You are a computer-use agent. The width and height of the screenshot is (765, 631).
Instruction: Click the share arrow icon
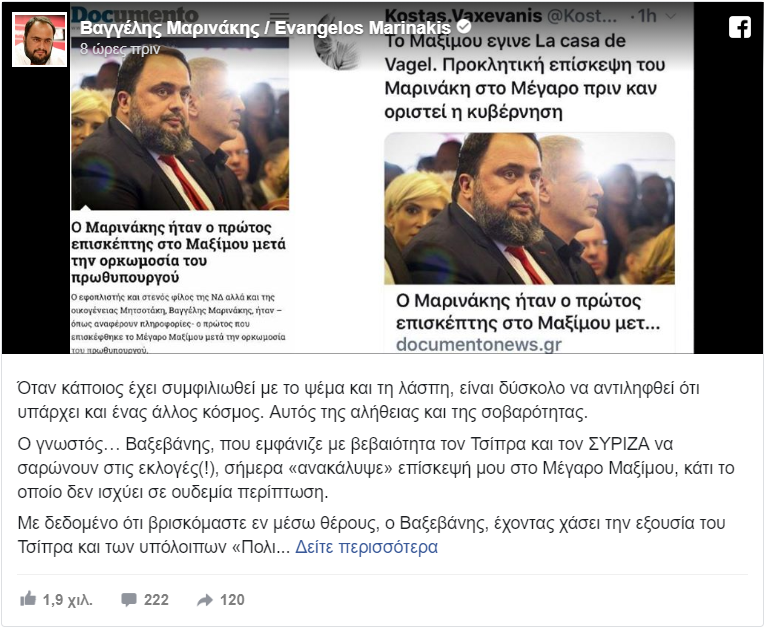coord(205,600)
